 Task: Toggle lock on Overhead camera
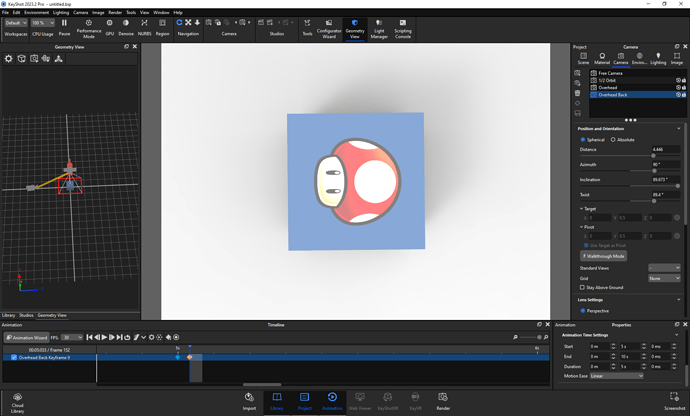tap(684, 88)
